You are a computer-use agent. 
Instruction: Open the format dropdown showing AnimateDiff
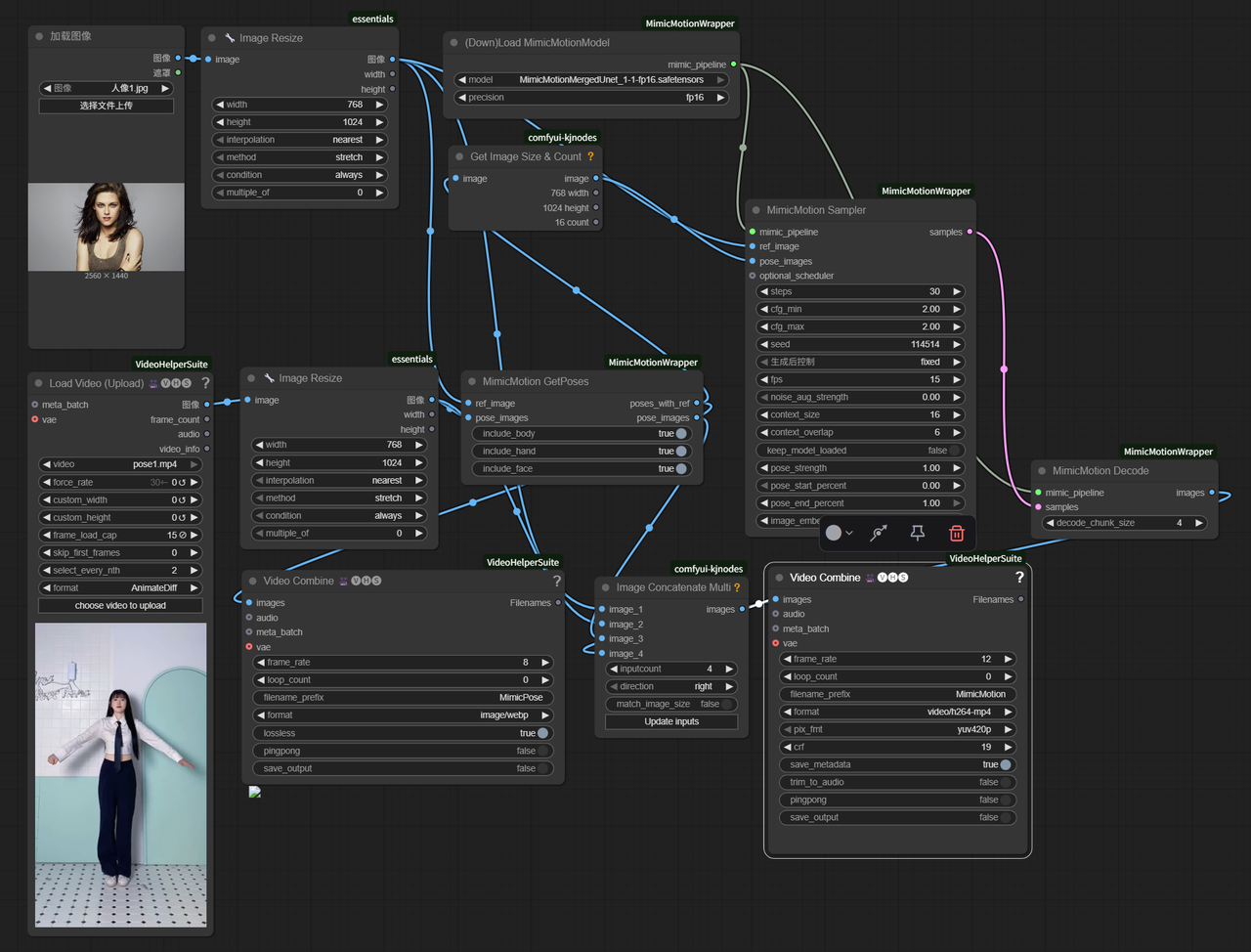coord(120,587)
